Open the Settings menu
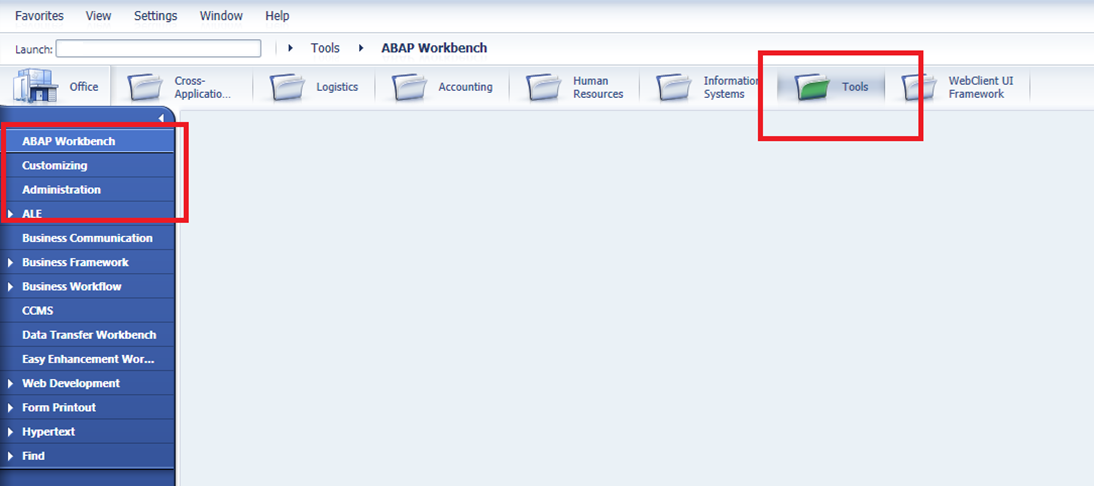Viewport: 1094px width, 486px height. pos(156,16)
